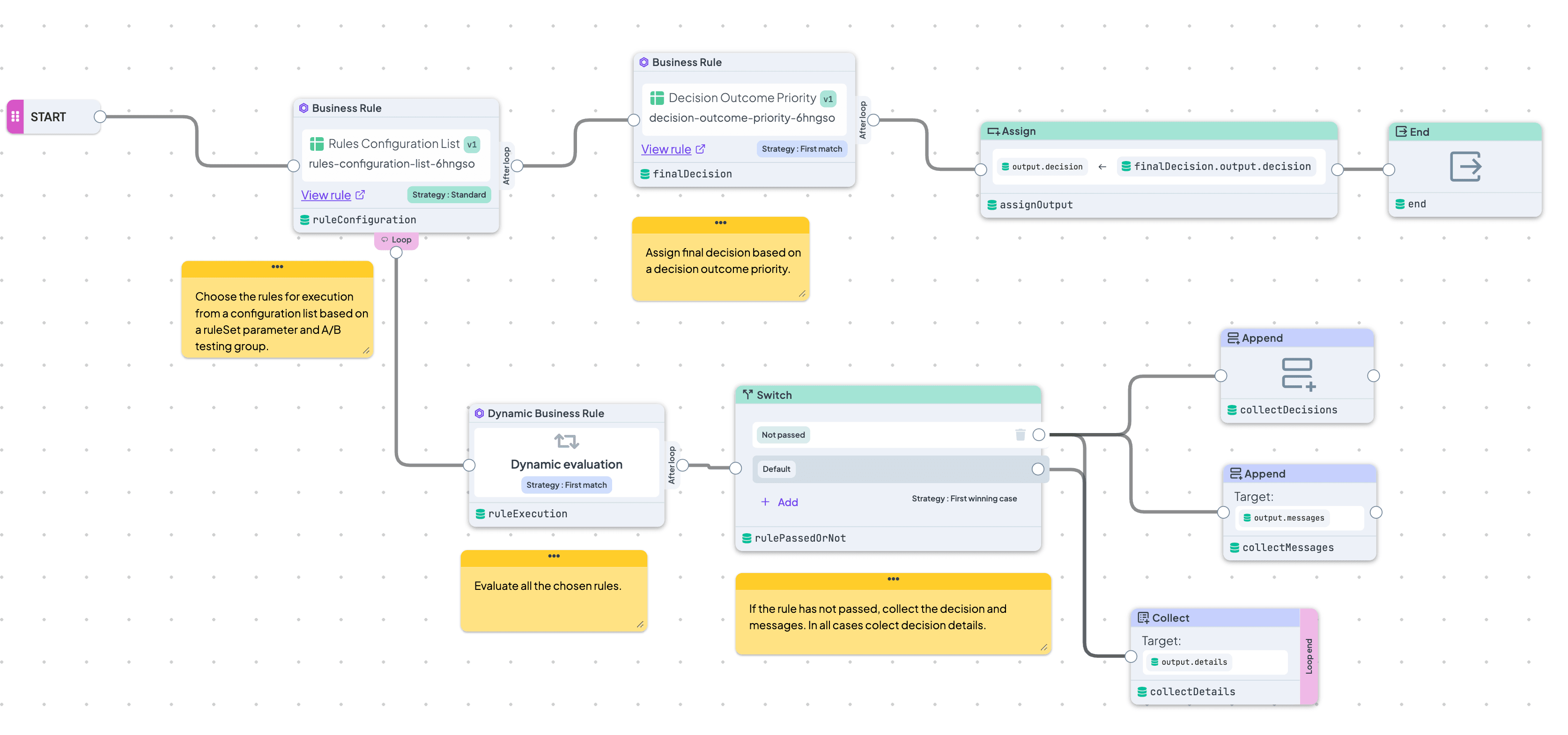
Task: Click the START node output port
Action: (100, 116)
